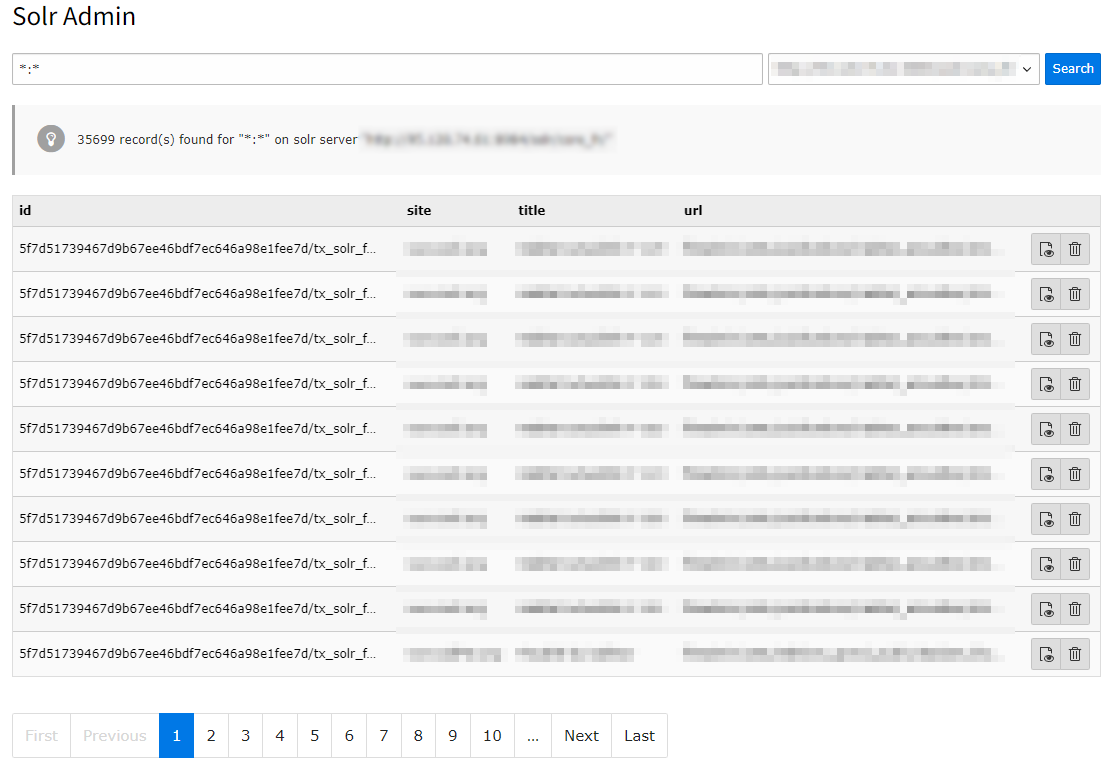The height and width of the screenshot is (764, 1108).
Task: Delete the record in the last result row
Action: [x=1075, y=654]
